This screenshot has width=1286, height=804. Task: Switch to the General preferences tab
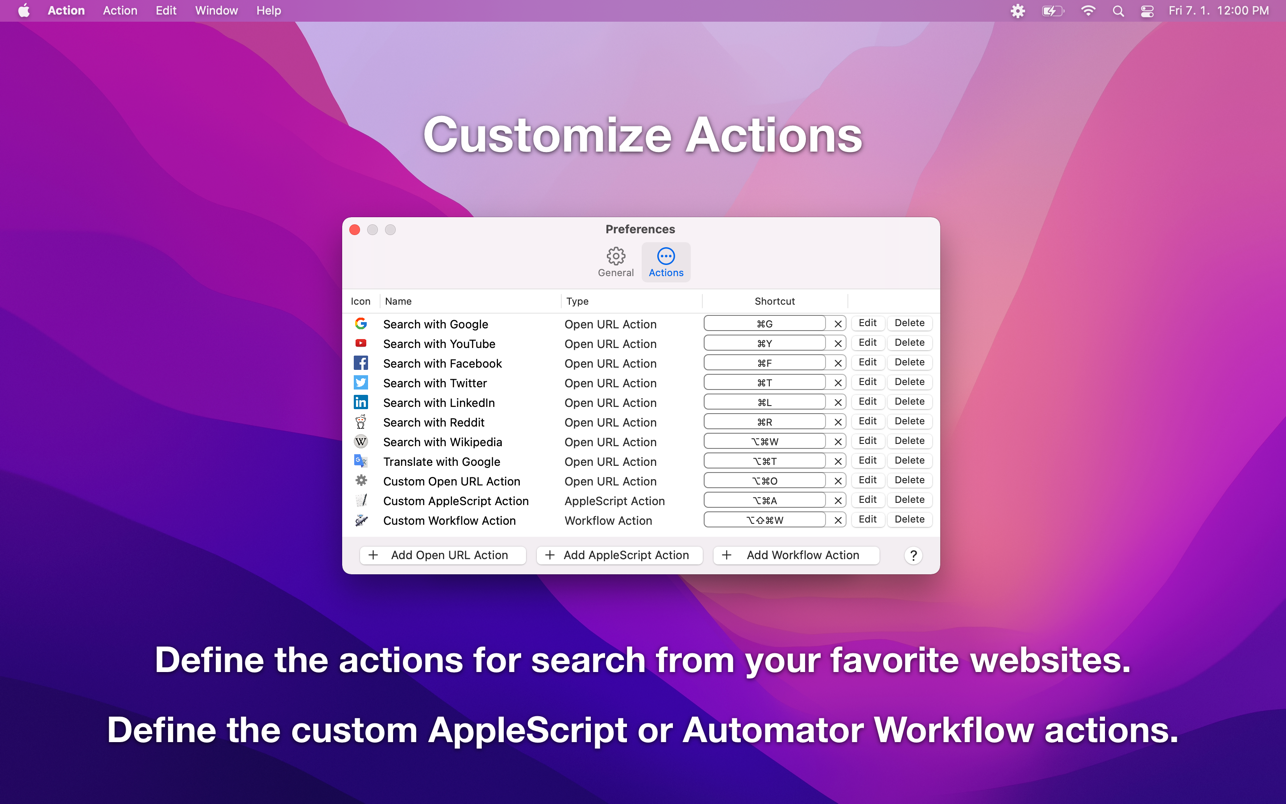point(616,262)
